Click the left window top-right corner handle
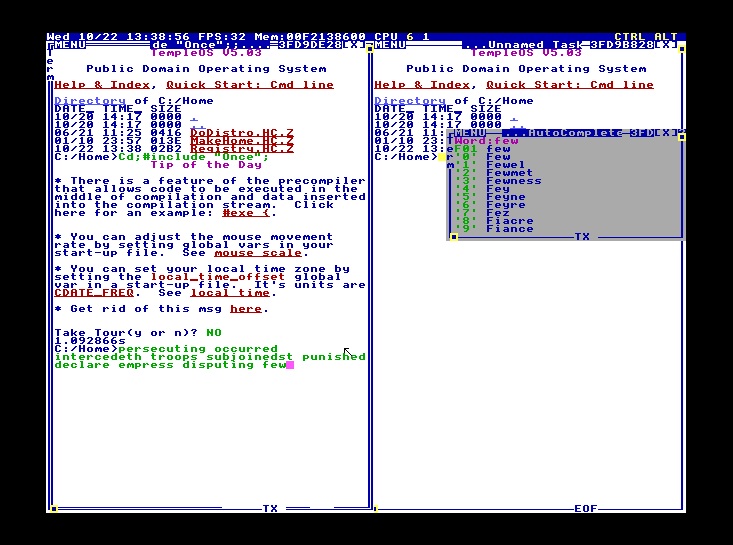Viewport: 733px width, 545px height. [x=370, y=49]
